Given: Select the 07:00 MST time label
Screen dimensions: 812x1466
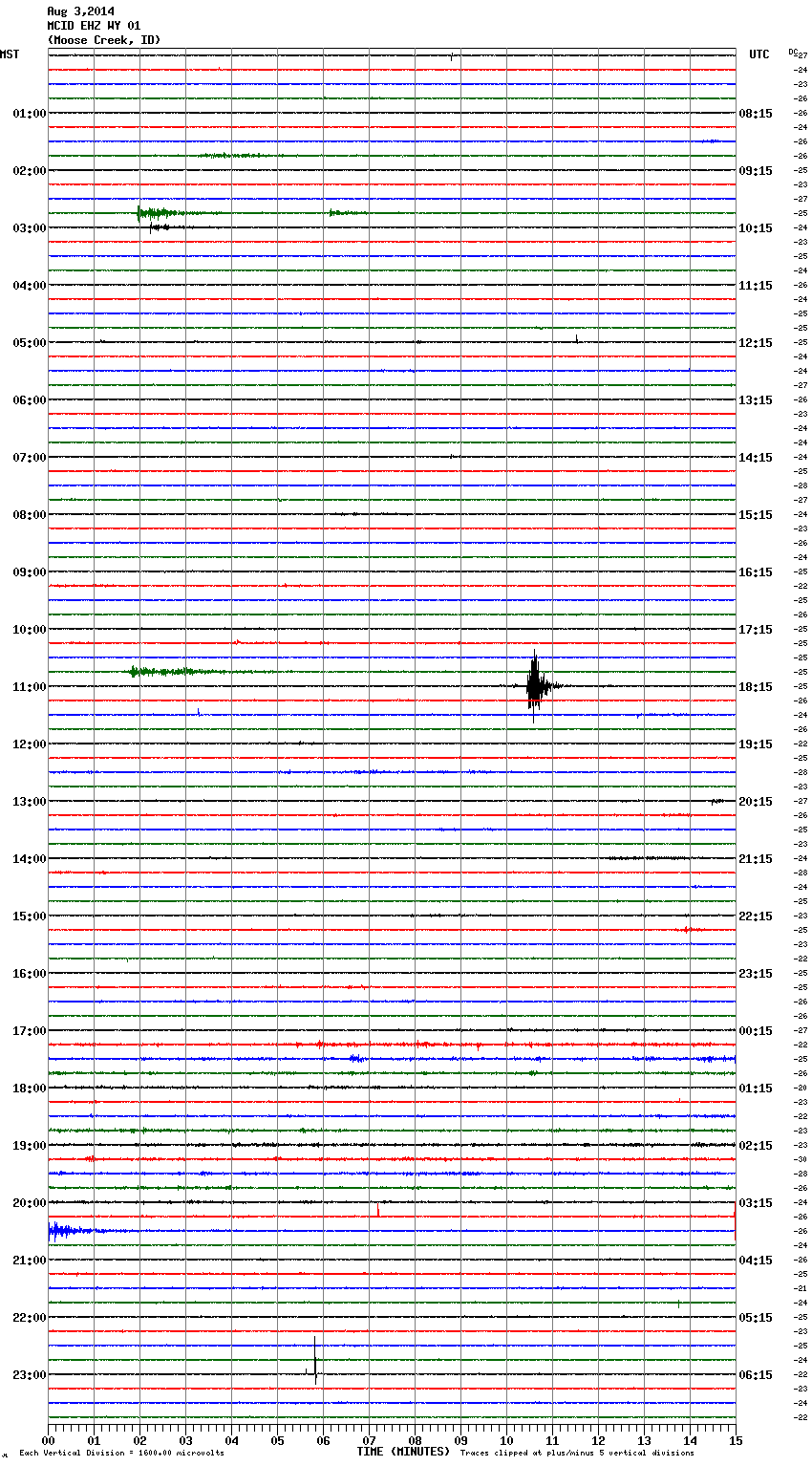Looking at the screenshot, I should coord(30,458).
